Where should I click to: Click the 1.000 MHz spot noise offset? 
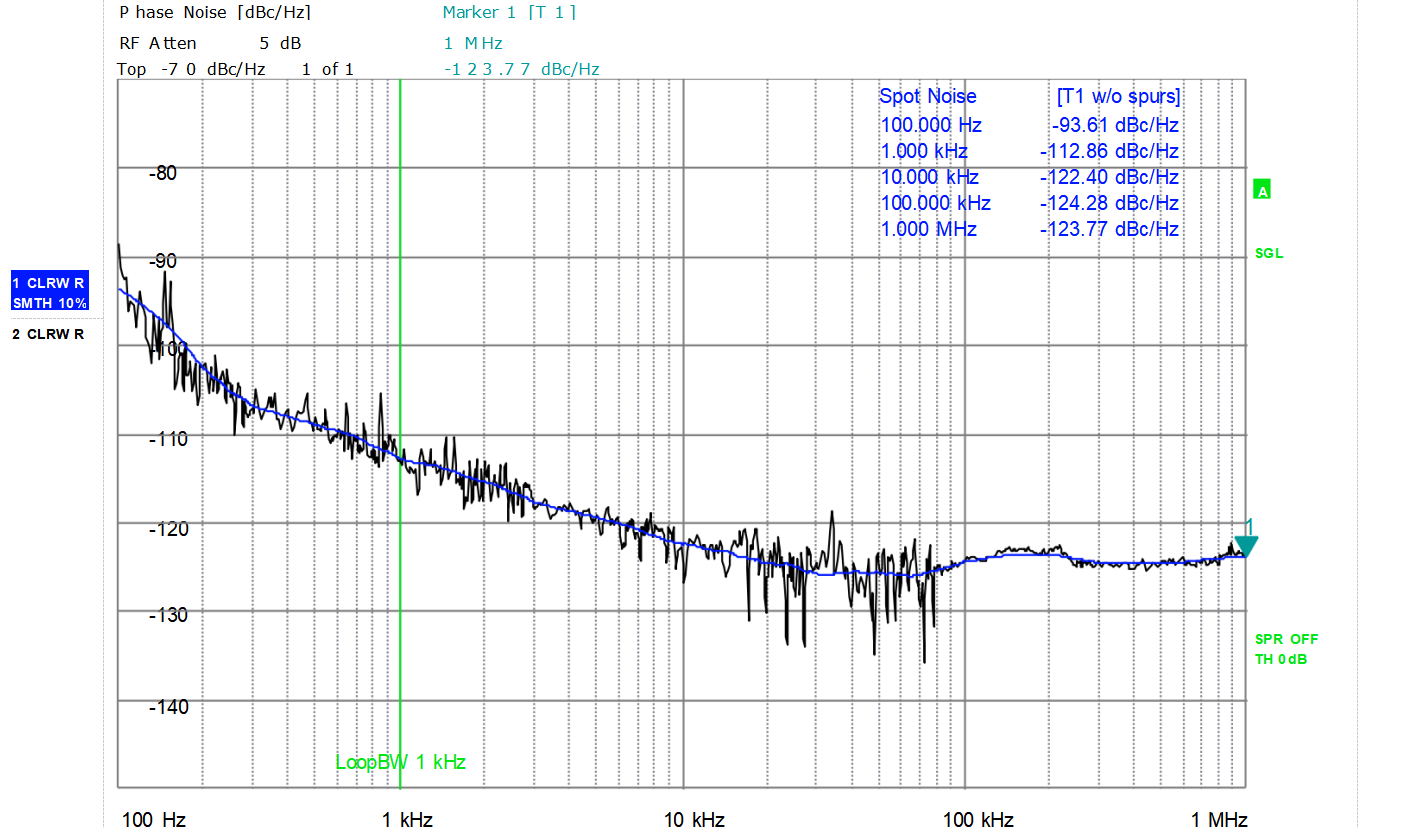[x=928, y=229]
